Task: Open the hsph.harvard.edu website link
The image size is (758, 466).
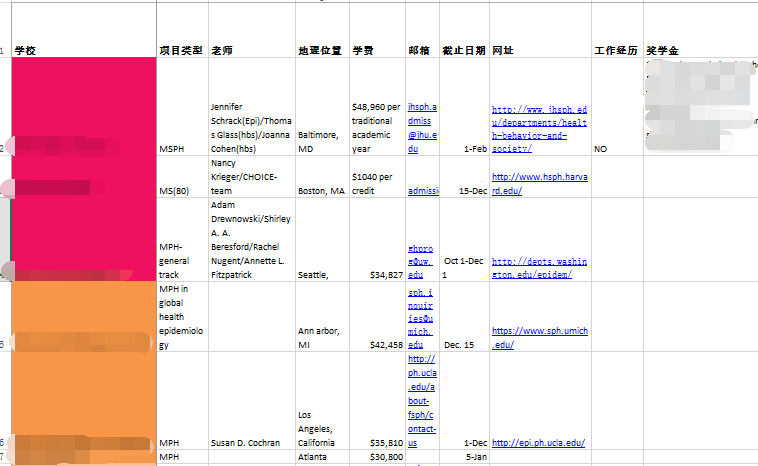Action: click(539, 184)
